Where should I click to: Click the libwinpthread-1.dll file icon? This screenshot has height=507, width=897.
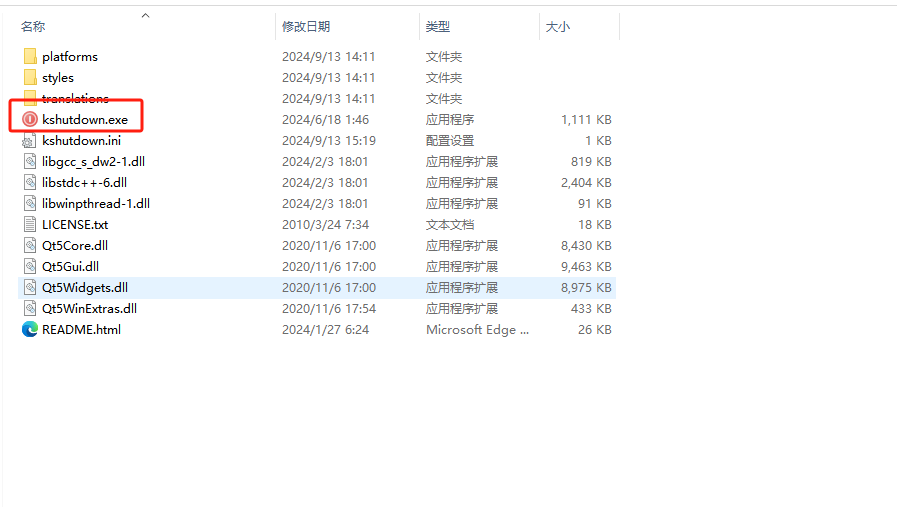(30, 204)
